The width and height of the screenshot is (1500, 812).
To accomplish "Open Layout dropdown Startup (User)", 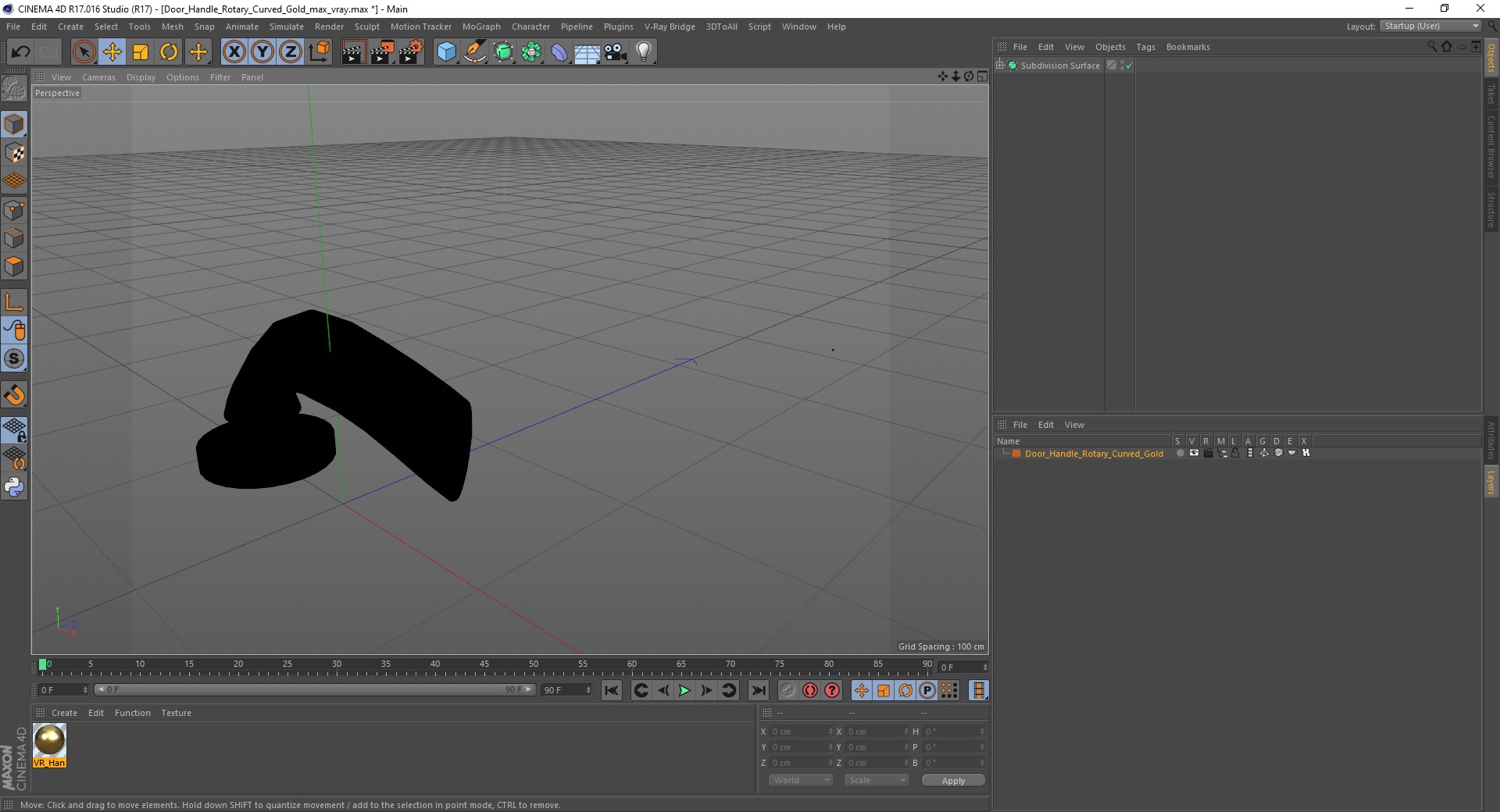I will point(1430,27).
